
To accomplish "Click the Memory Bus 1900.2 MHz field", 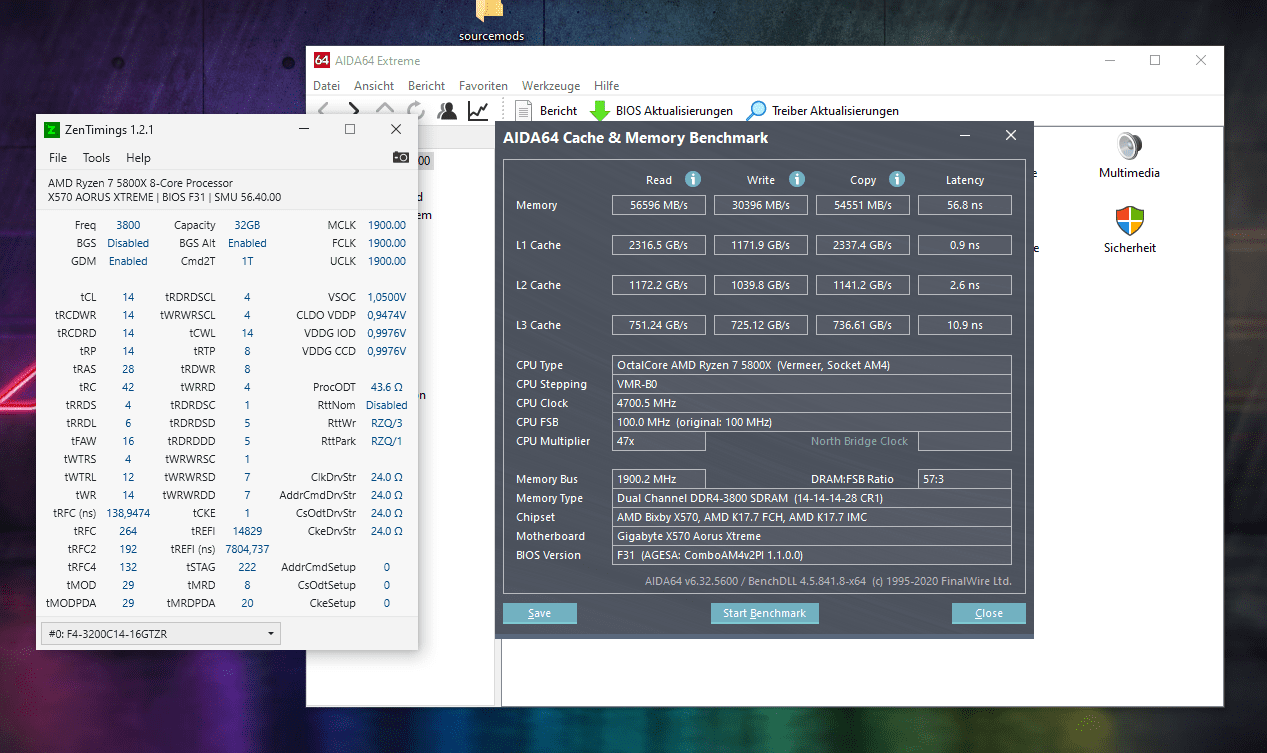I will tap(659, 479).
